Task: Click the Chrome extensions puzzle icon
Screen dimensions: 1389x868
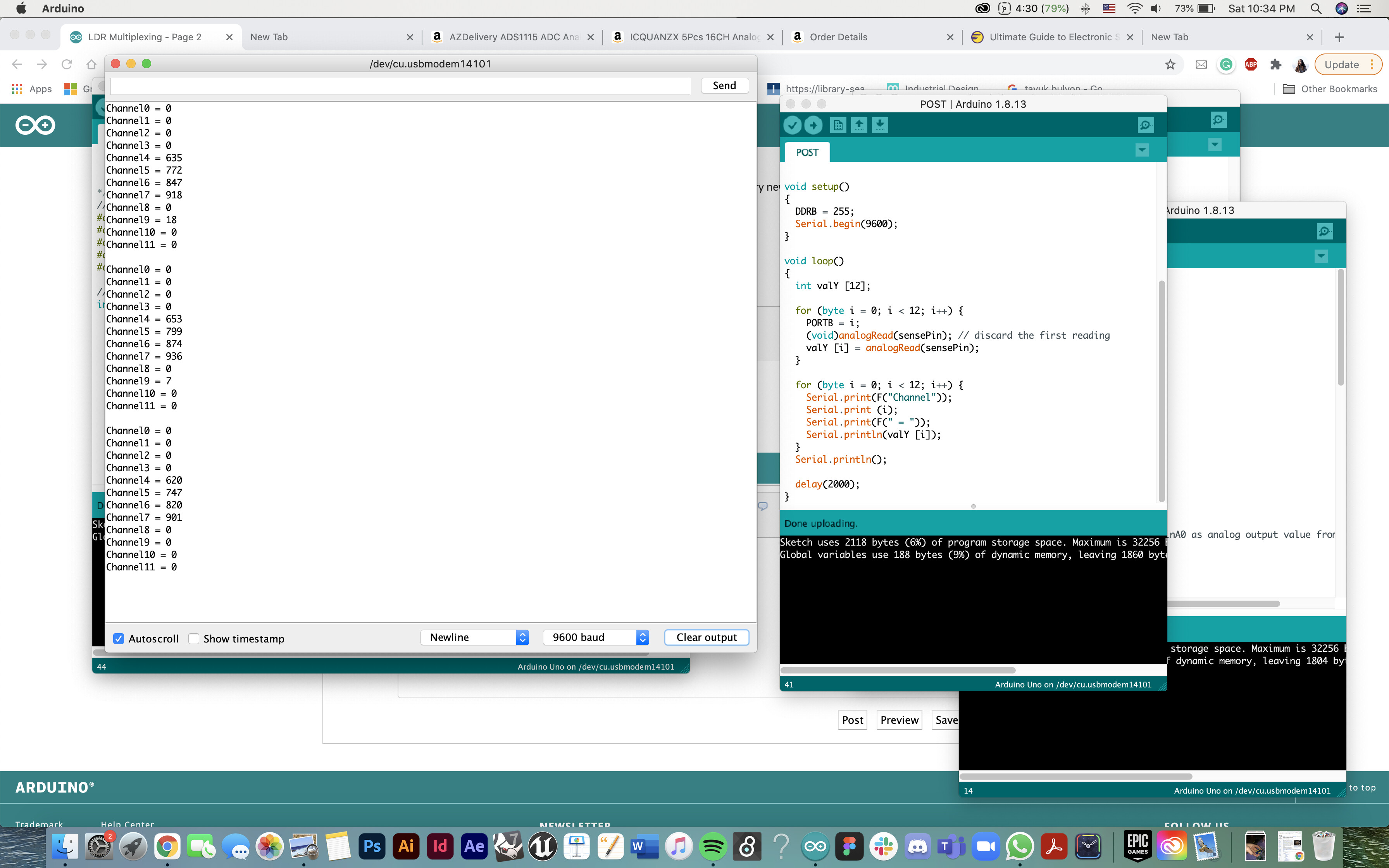Action: [1275, 65]
